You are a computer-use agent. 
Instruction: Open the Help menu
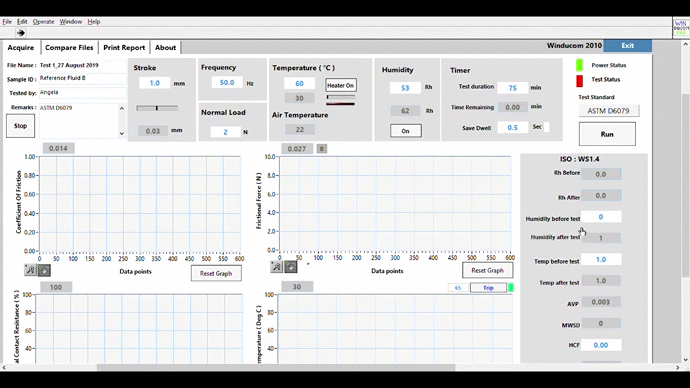click(x=94, y=22)
